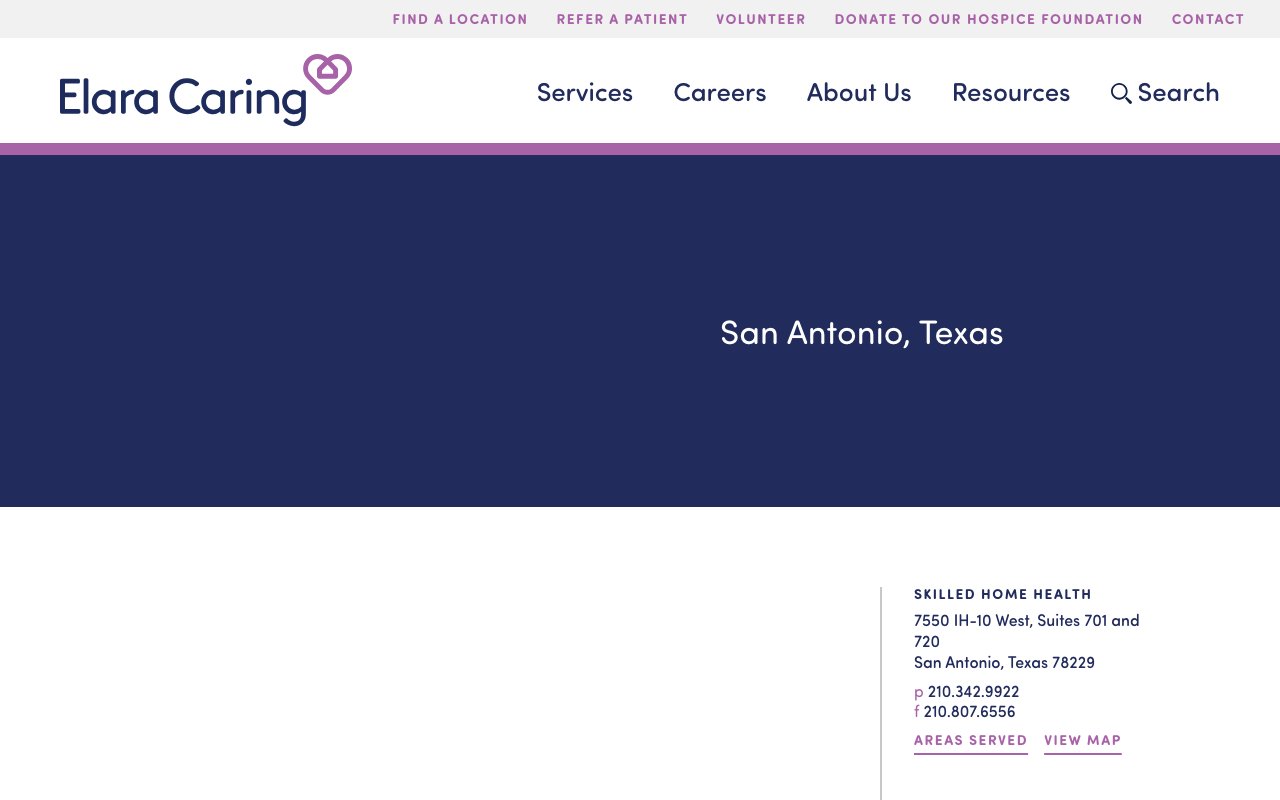Image resolution: width=1280 pixels, height=800 pixels.
Task: Open the View Map link
Action: point(1083,741)
